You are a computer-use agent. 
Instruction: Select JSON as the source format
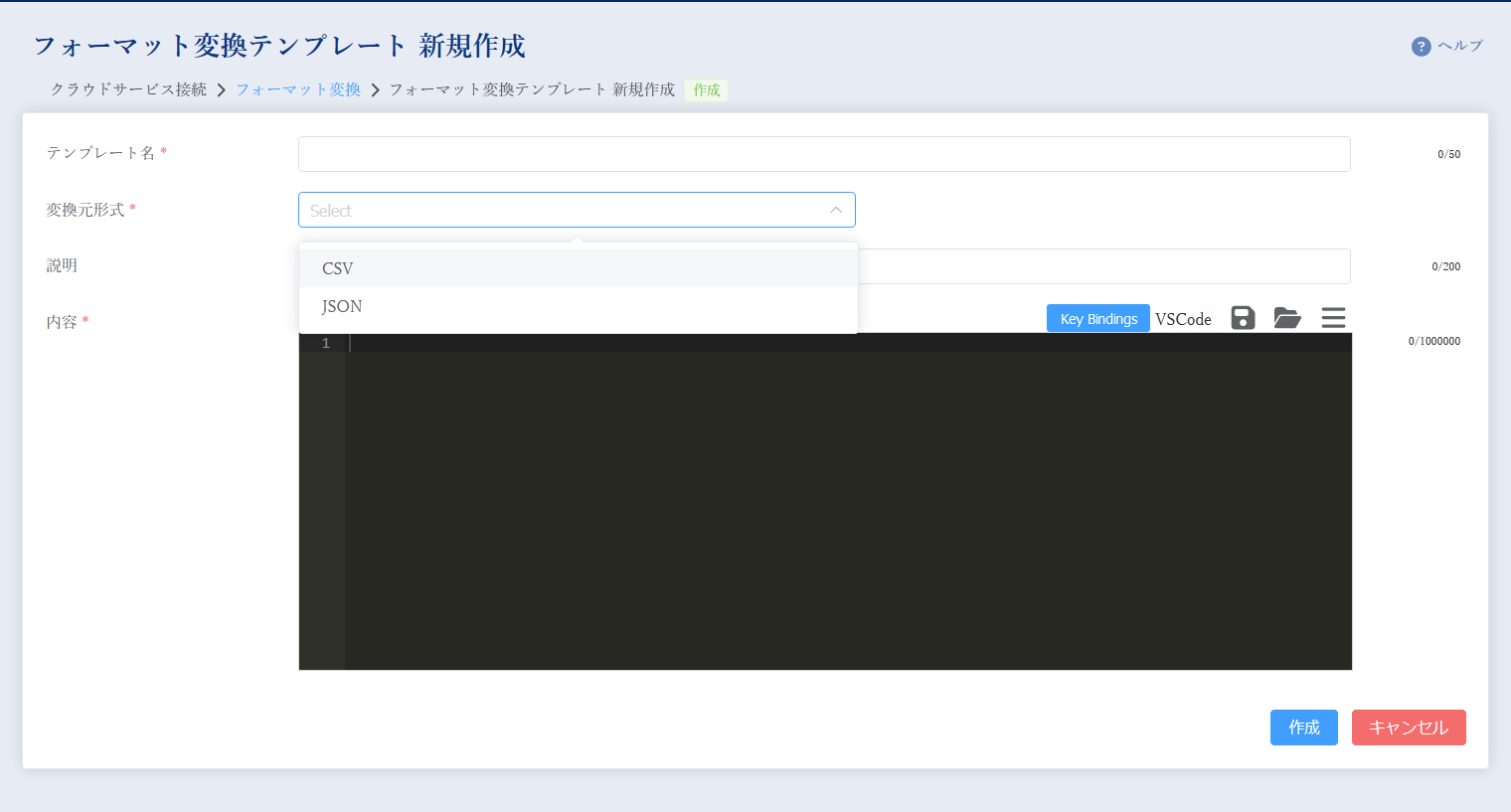pos(341,306)
